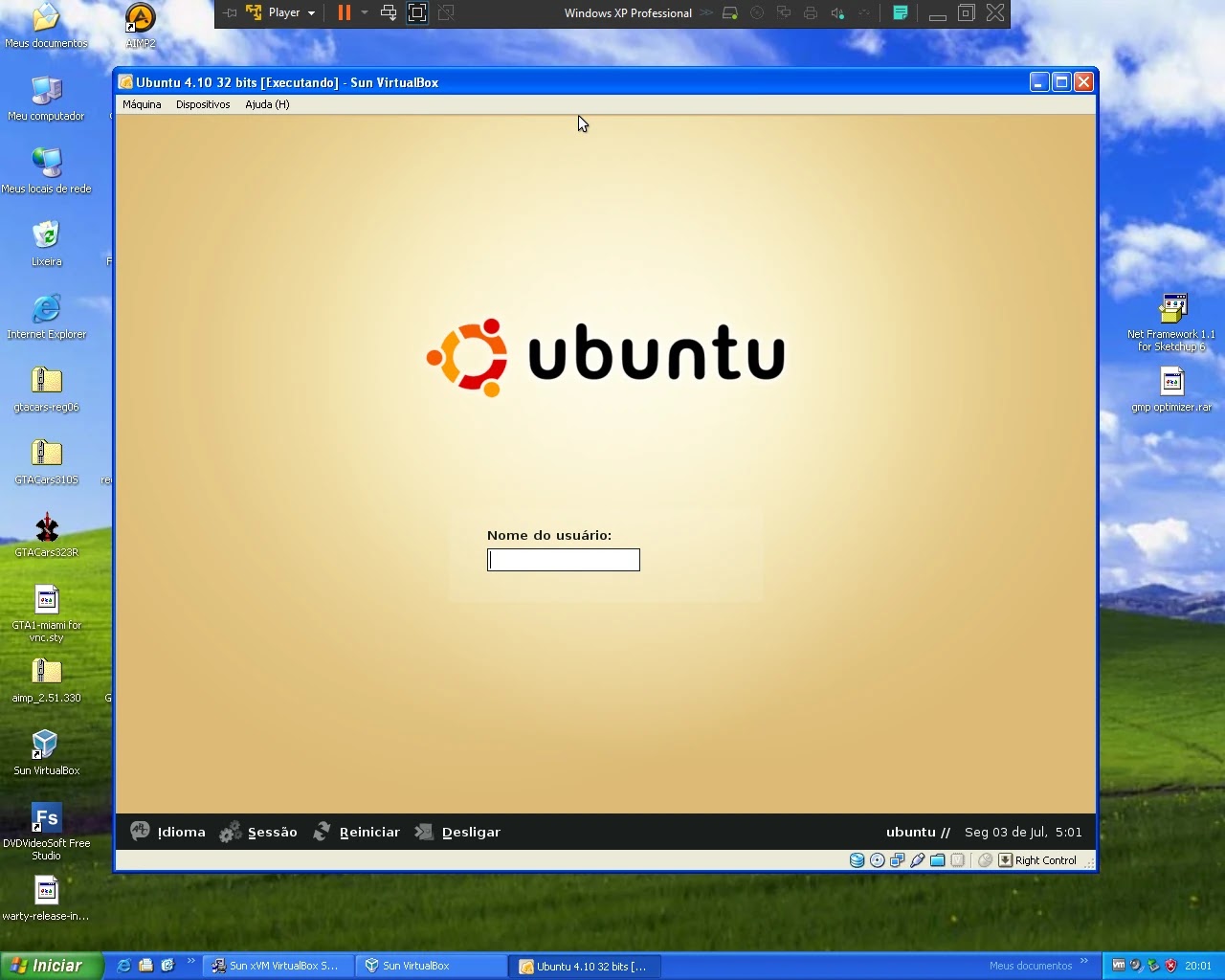Expand Meus documentos toolbar chevron on taskbar

(1084, 961)
